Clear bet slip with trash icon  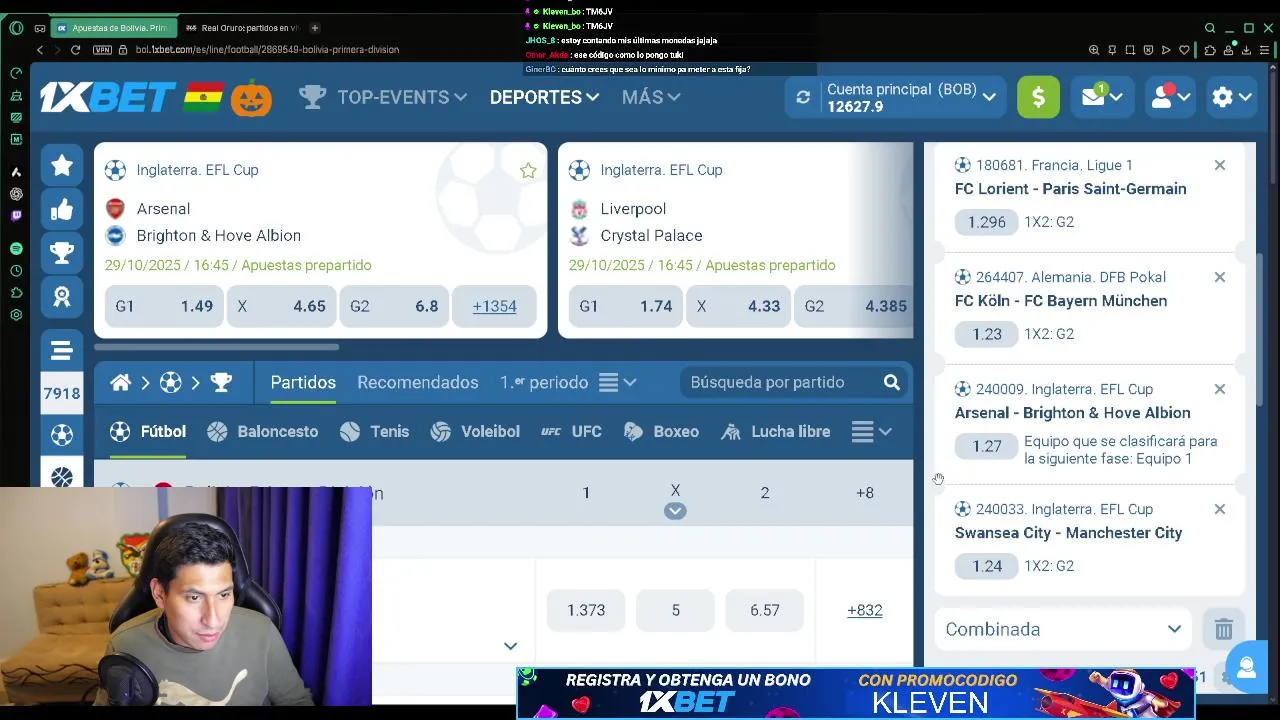coord(1224,629)
